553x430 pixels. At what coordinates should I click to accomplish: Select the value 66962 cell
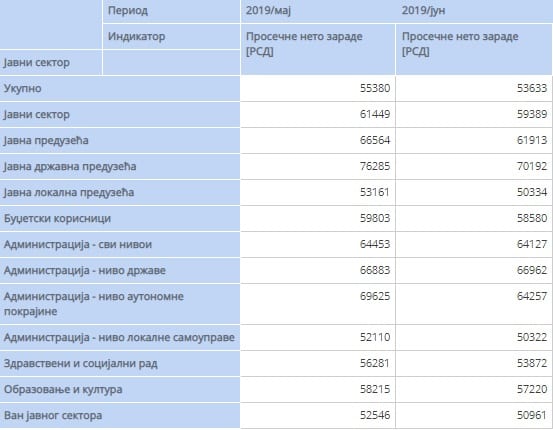(474, 271)
